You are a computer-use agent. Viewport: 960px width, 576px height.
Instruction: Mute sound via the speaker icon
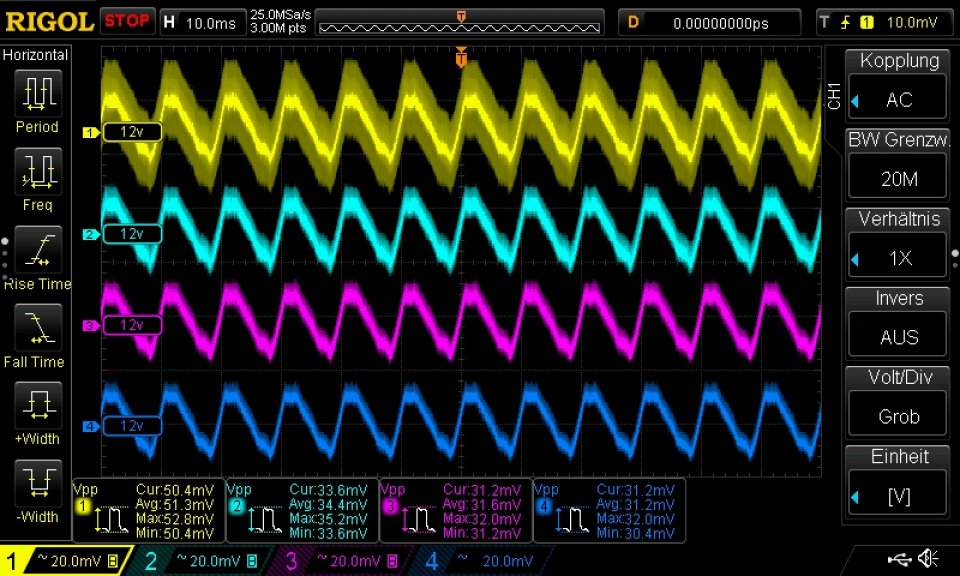pyautogui.click(x=928, y=558)
